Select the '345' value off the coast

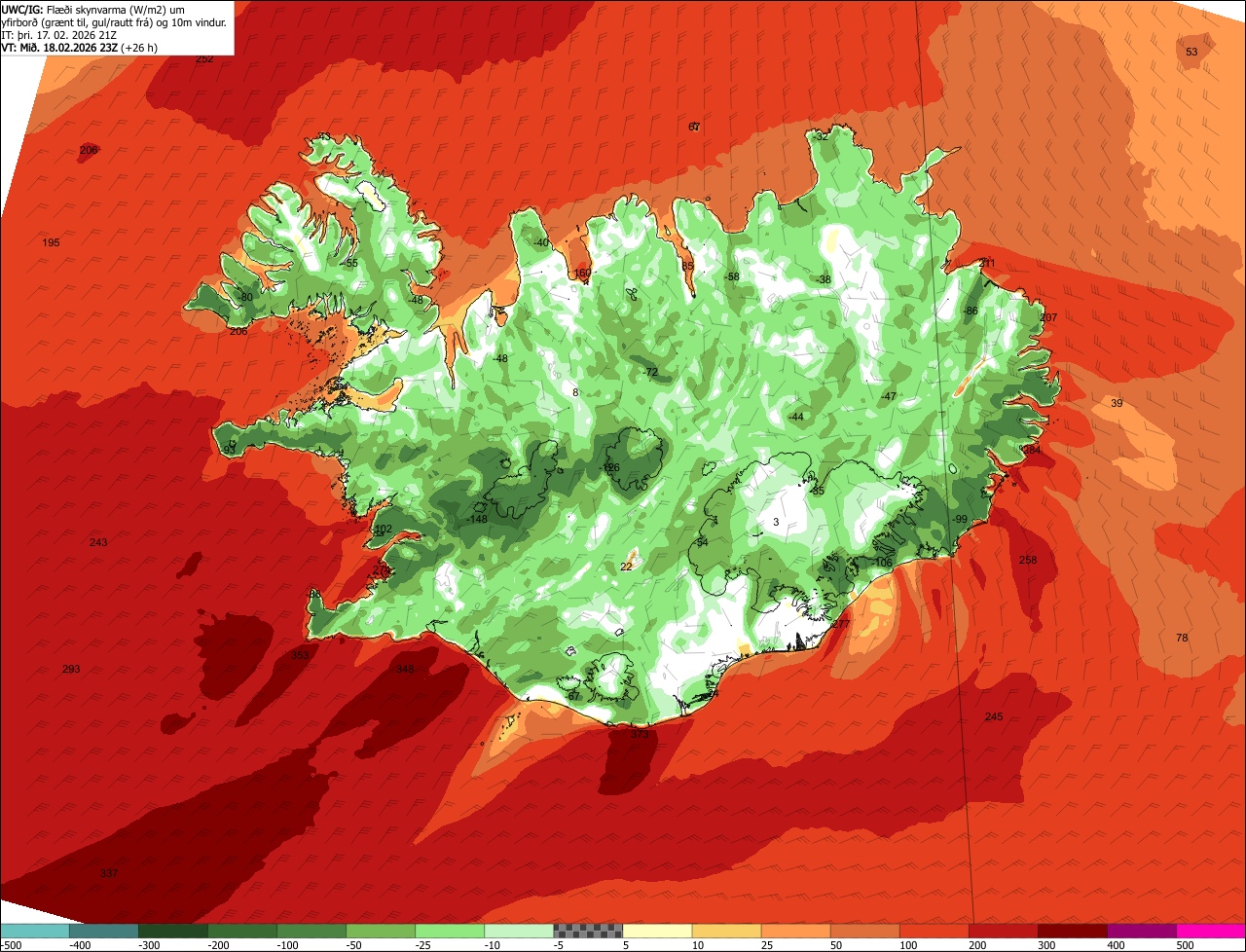click(x=405, y=669)
